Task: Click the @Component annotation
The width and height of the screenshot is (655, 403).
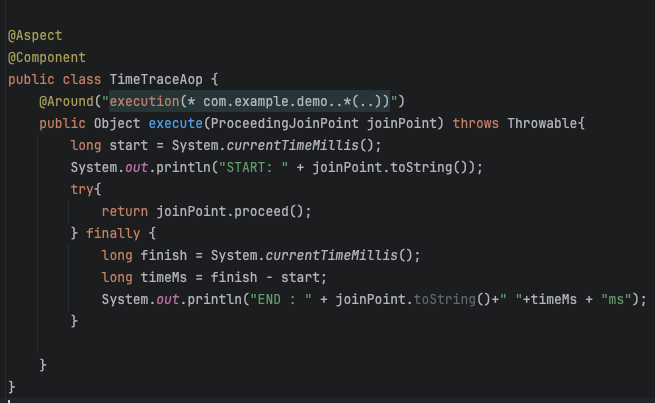Action: coord(47,58)
